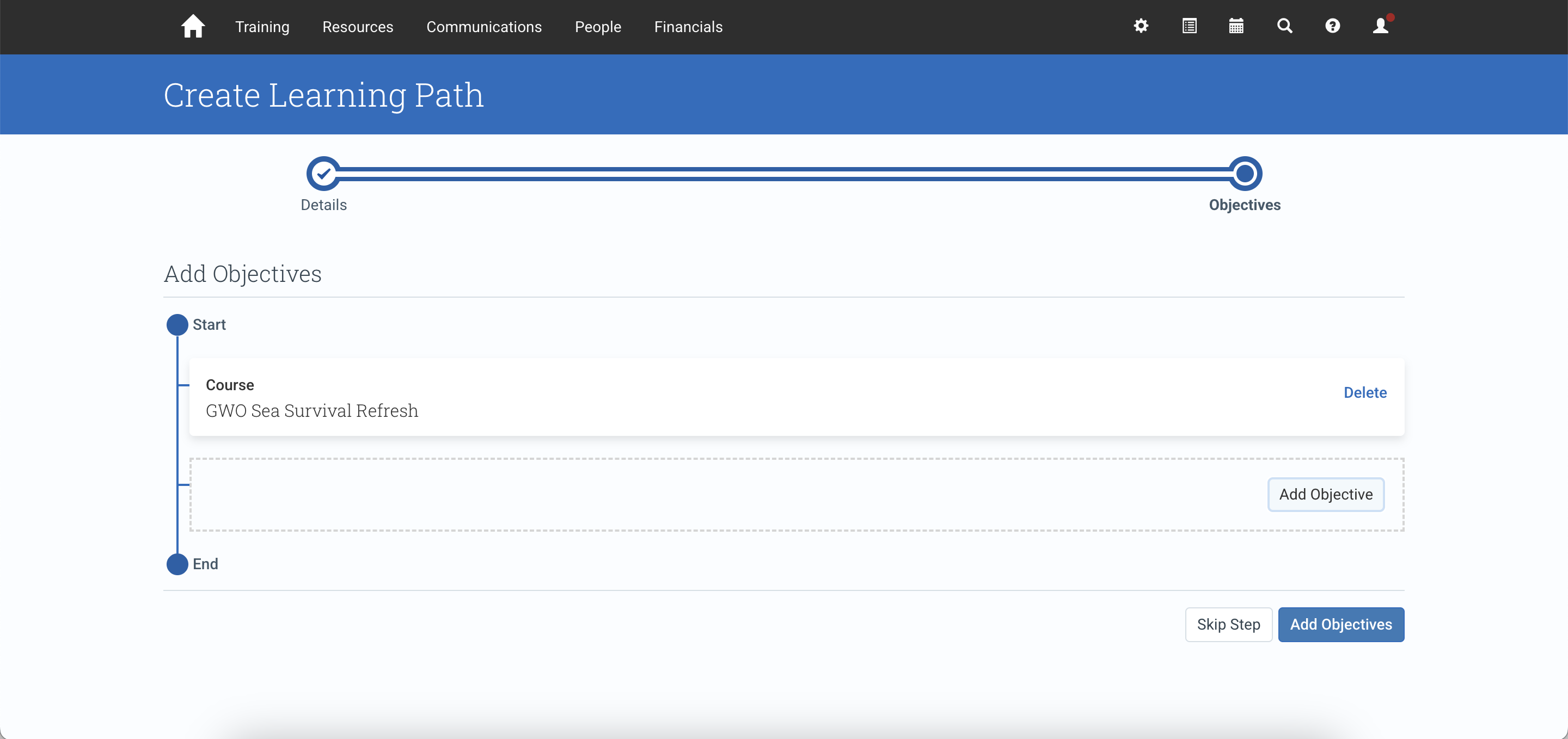
Task: Open the list report icon
Action: point(1189,26)
